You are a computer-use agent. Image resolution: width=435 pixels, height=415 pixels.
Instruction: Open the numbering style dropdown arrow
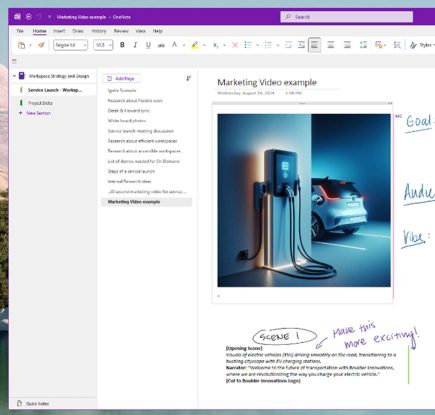click(278, 45)
